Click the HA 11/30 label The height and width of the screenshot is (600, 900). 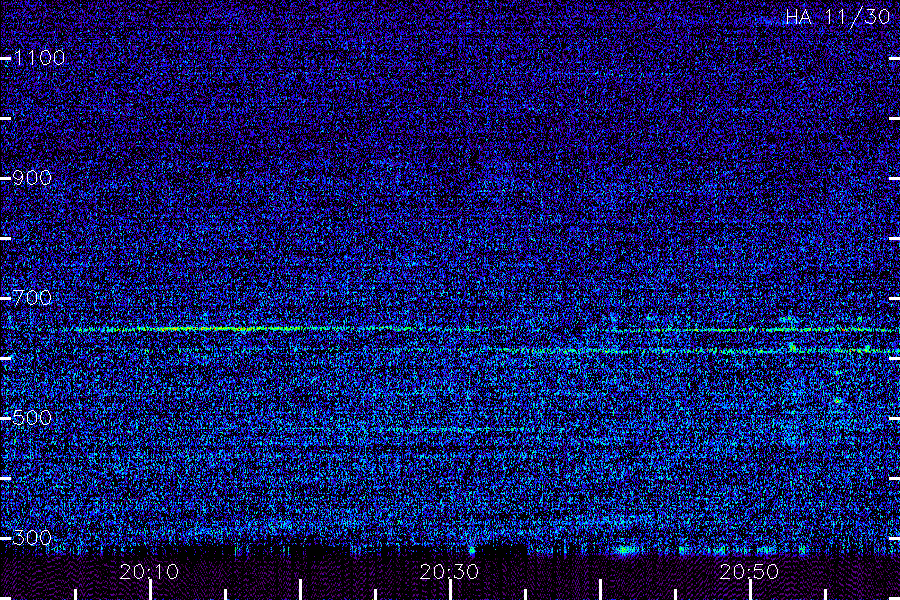pyautogui.click(x=837, y=17)
